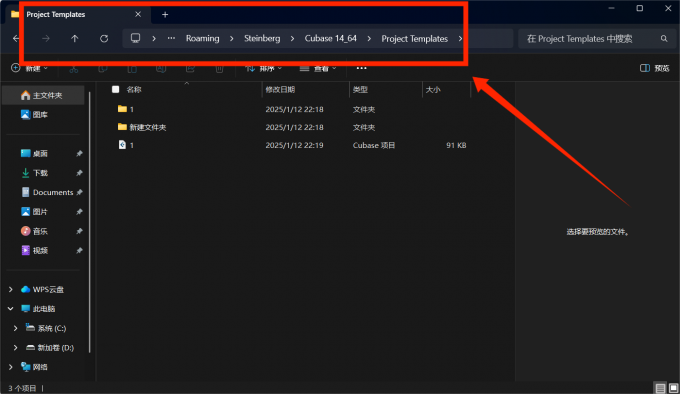Add a new Explorer tab
The width and height of the screenshot is (680, 394).
(165, 15)
